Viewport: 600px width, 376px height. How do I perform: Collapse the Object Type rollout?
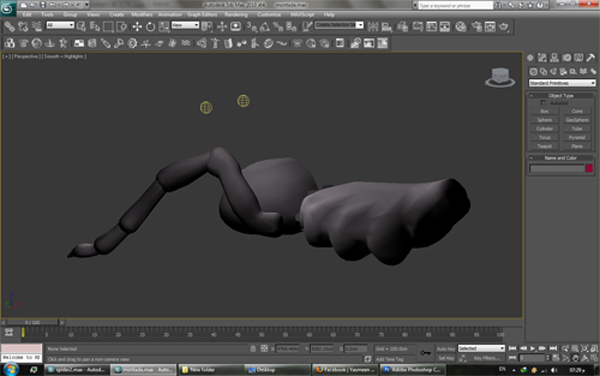561,95
